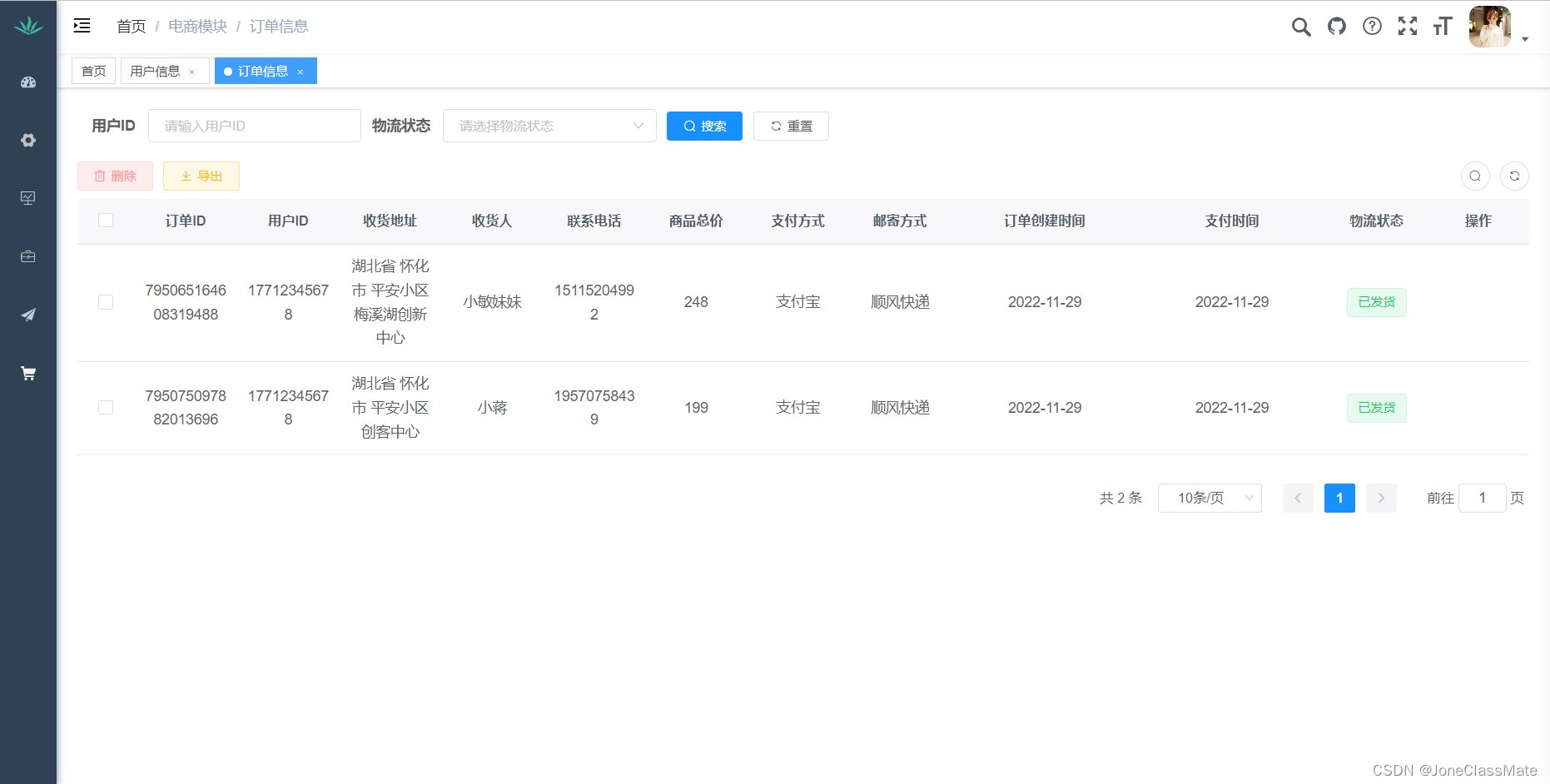1550x784 pixels.
Task: Open the 物流状态 dropdown
Action: [549, 126]
